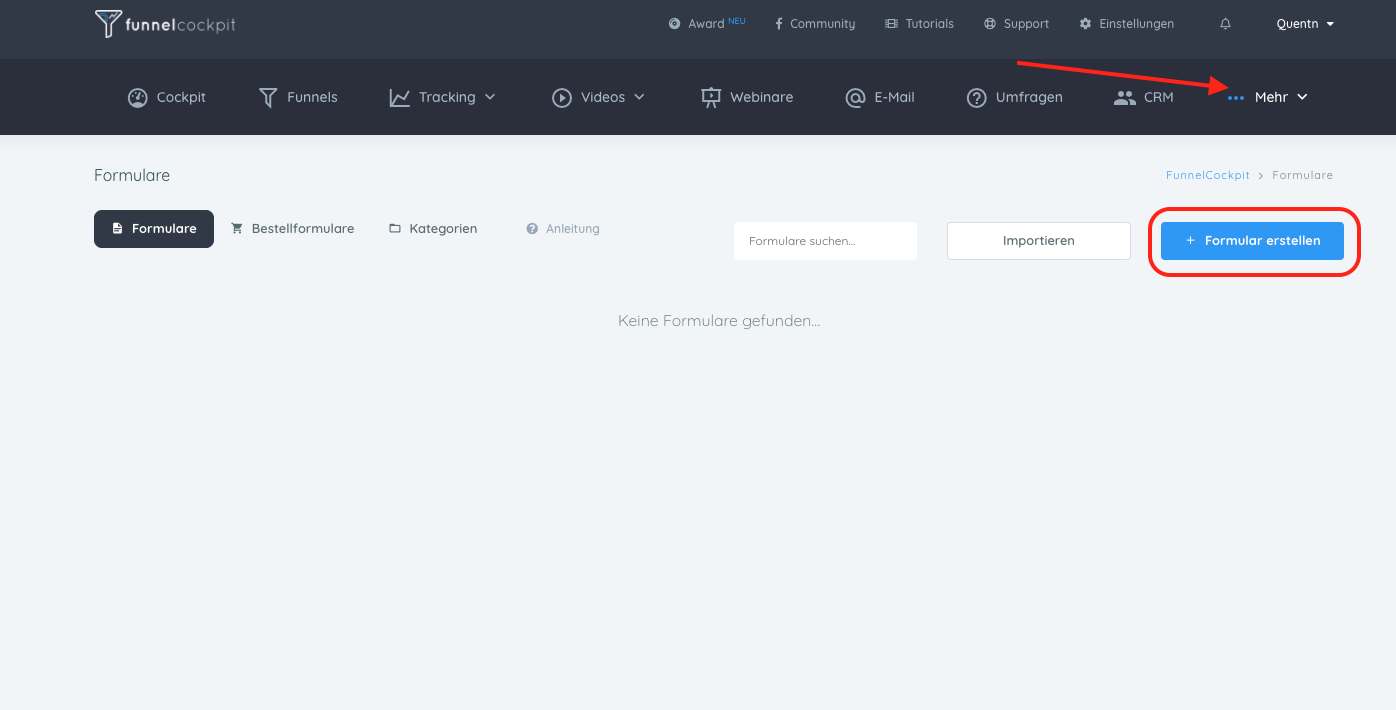1396x710 pixels.
Task: Open the Mehr dropdown menu
Action: point(1268,97)
